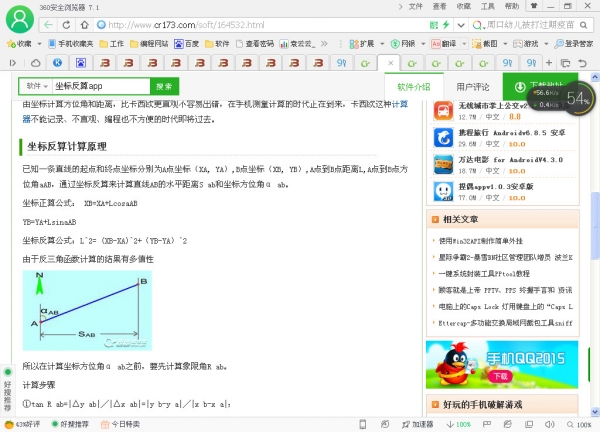
Task: Toggle the sidebar panel icon left of tabs
Action: (x=13, y=63)
